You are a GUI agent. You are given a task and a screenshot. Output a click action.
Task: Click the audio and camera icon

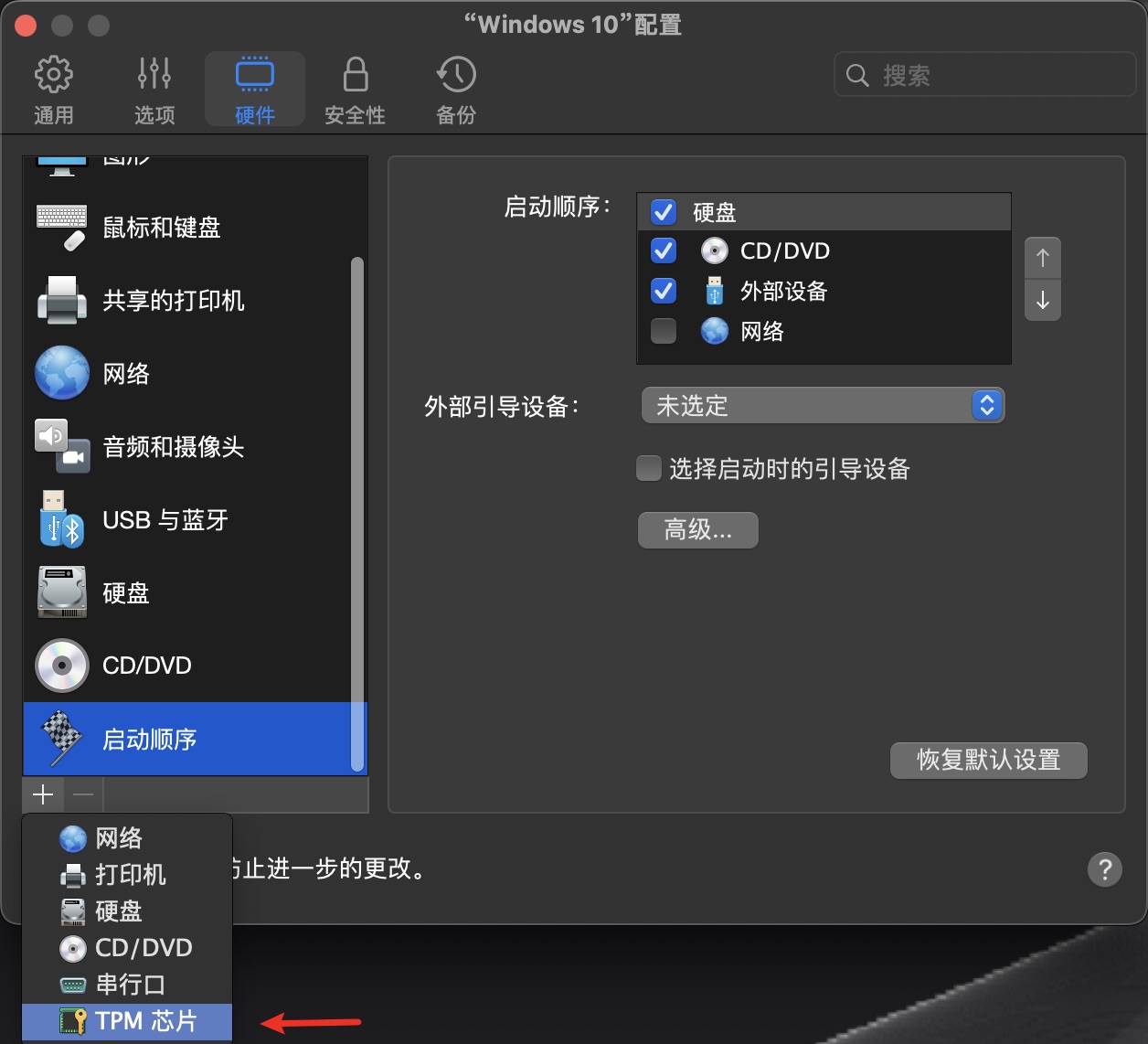[62, 447]
